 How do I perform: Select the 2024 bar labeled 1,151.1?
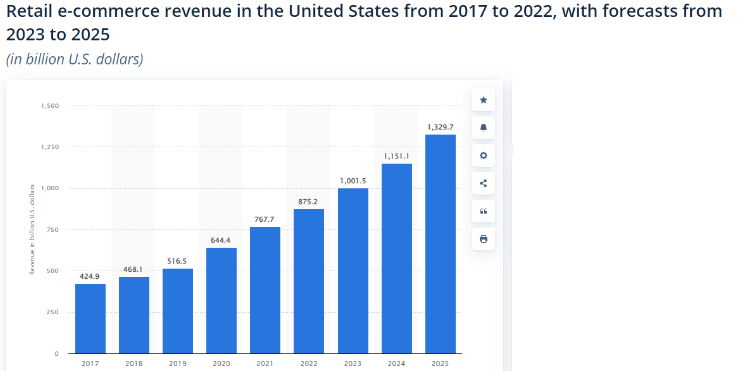(x=397, y=259)
